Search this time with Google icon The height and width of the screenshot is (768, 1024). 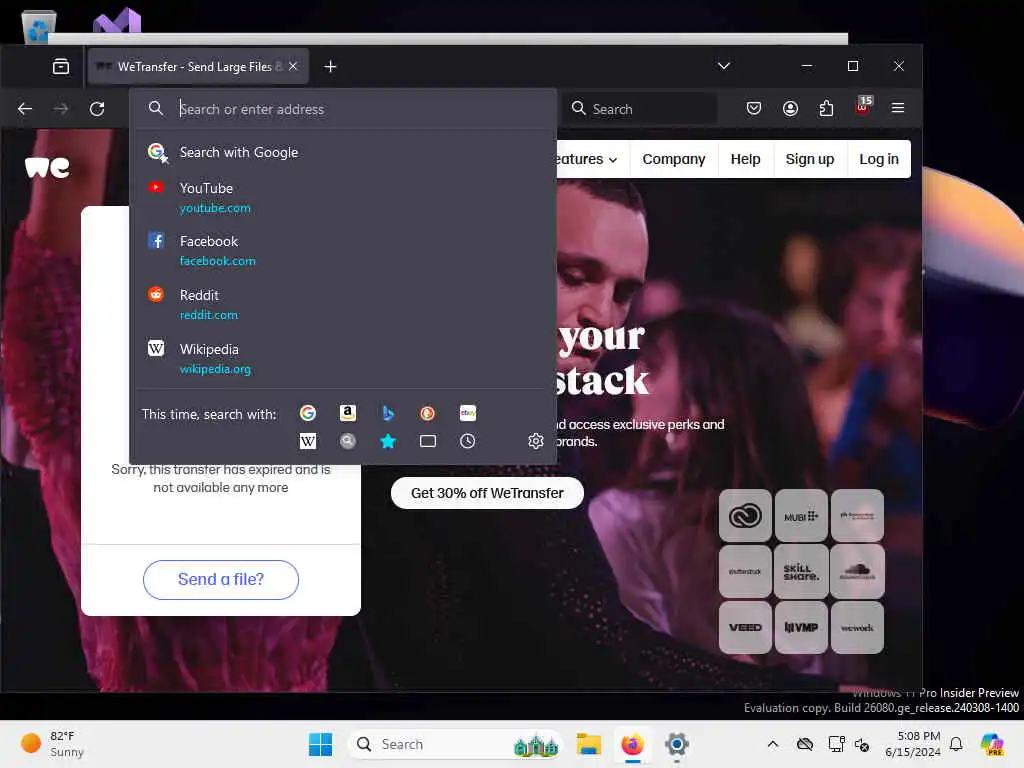[x=308, y=413]
